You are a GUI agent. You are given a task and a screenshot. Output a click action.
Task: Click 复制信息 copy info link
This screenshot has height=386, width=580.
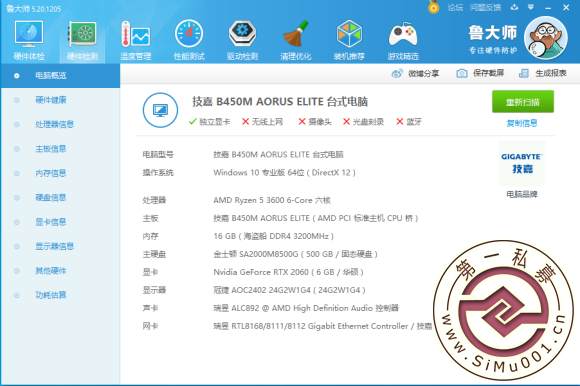522,123
